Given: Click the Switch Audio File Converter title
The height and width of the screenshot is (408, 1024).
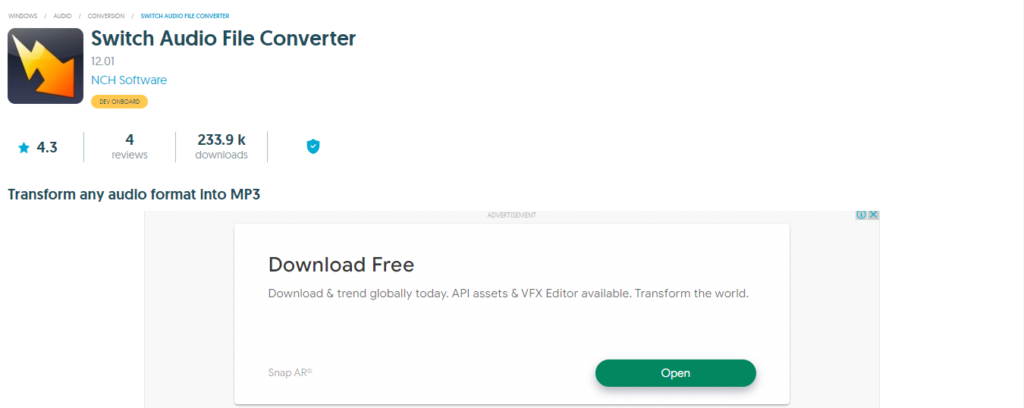Looking at the screenshot, I should point(223,39).
